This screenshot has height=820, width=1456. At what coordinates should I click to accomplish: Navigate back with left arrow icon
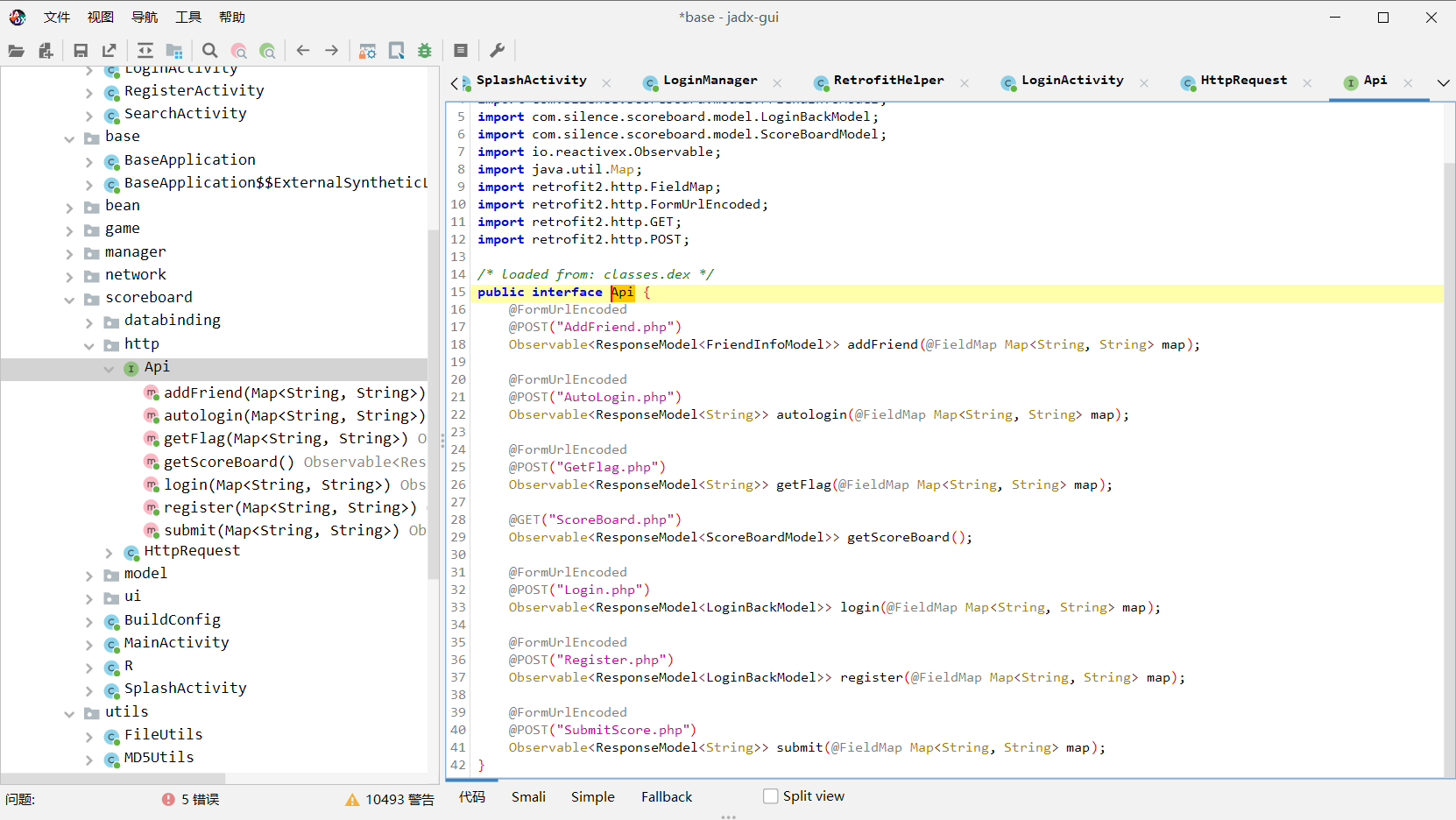coord(303,51)
